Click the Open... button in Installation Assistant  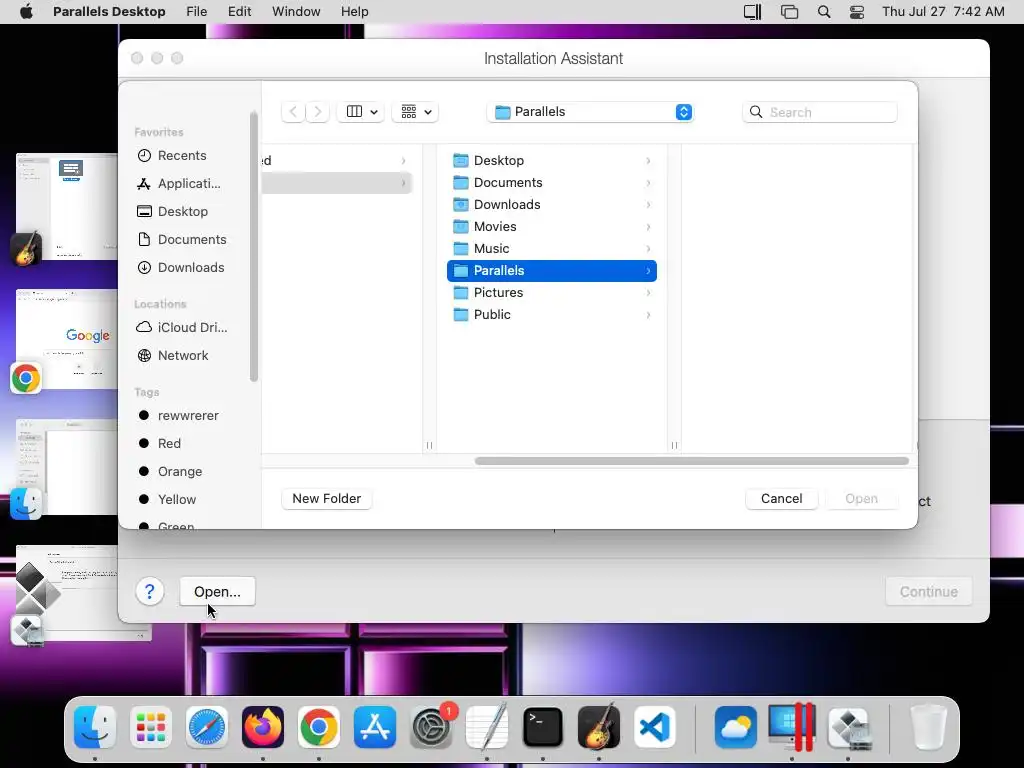(217, 592)
